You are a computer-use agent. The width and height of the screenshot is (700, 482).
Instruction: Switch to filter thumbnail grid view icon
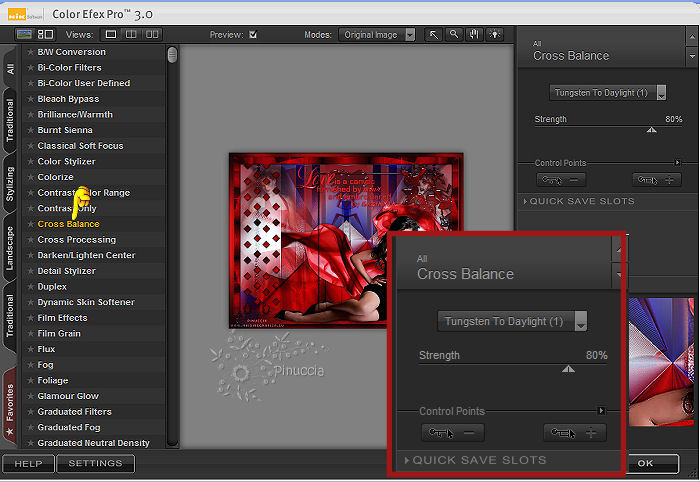45,34
